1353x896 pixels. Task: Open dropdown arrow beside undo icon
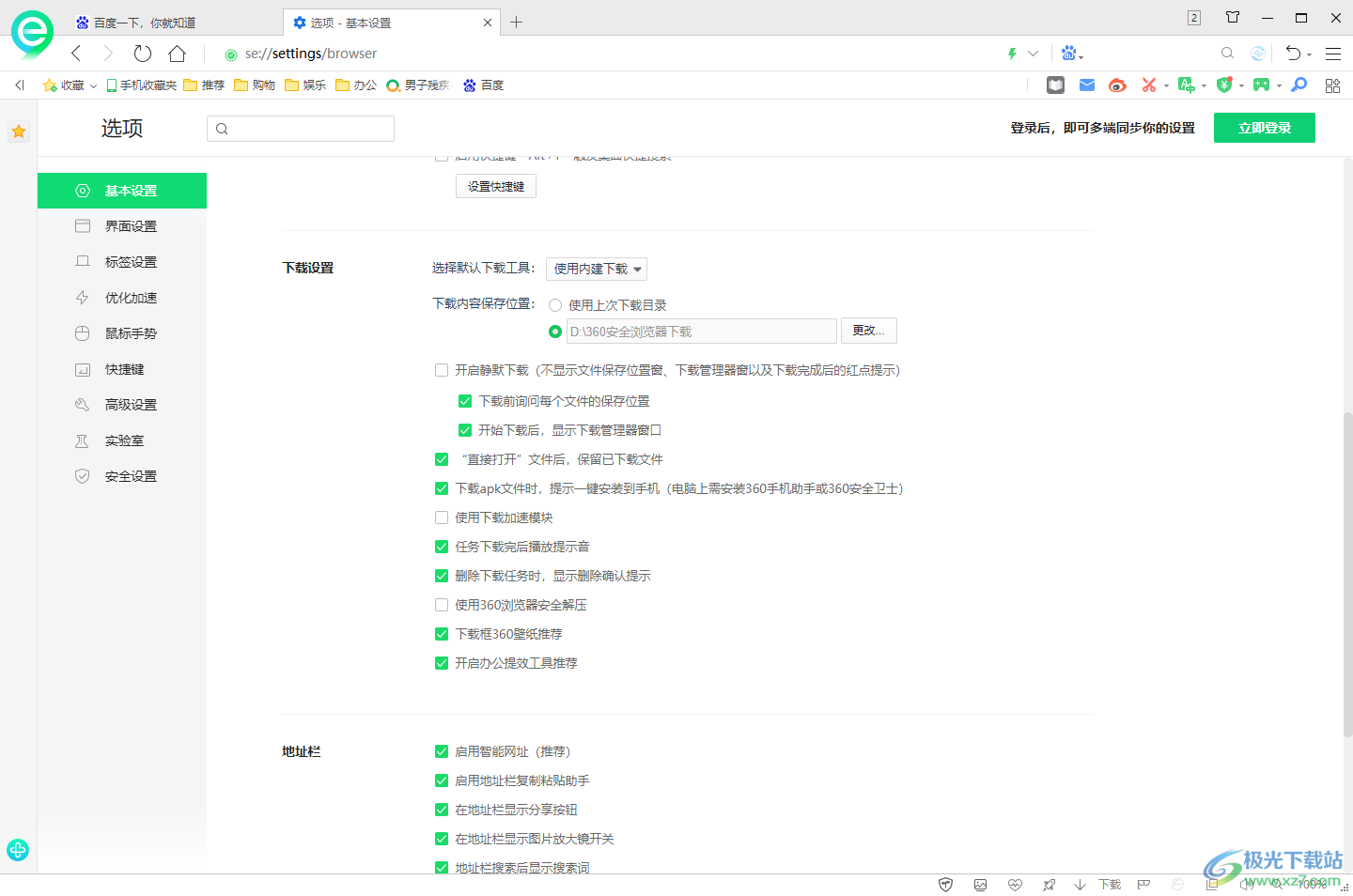click(x=1310, y=55)
